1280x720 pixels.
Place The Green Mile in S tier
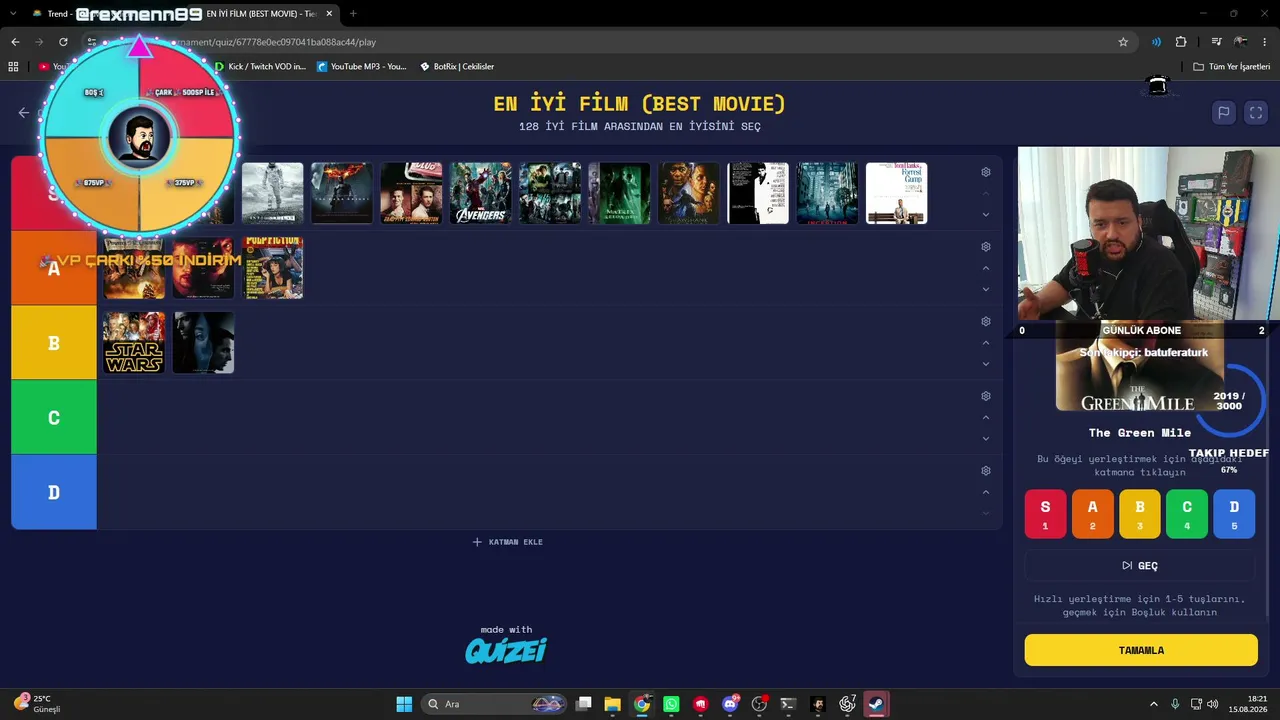pos(1045,513)
